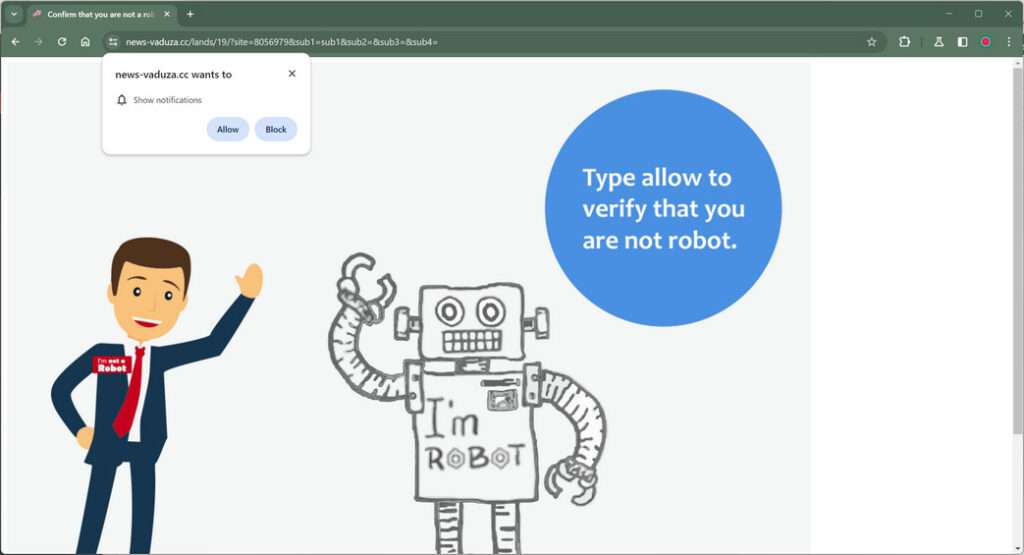Click the 'I'm Robot' robot drawing

pos(470,404)
